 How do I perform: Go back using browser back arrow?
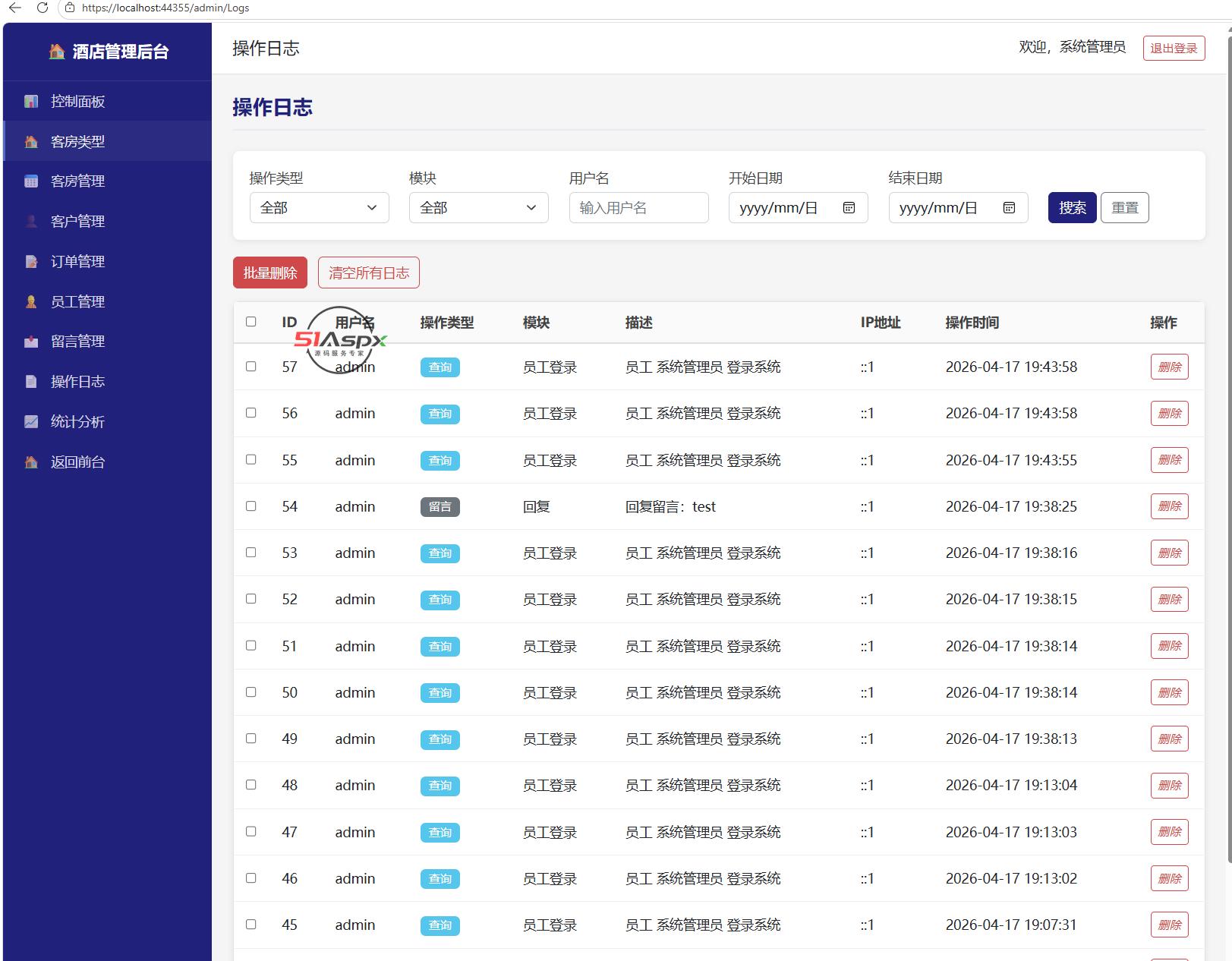coord(14,8)
